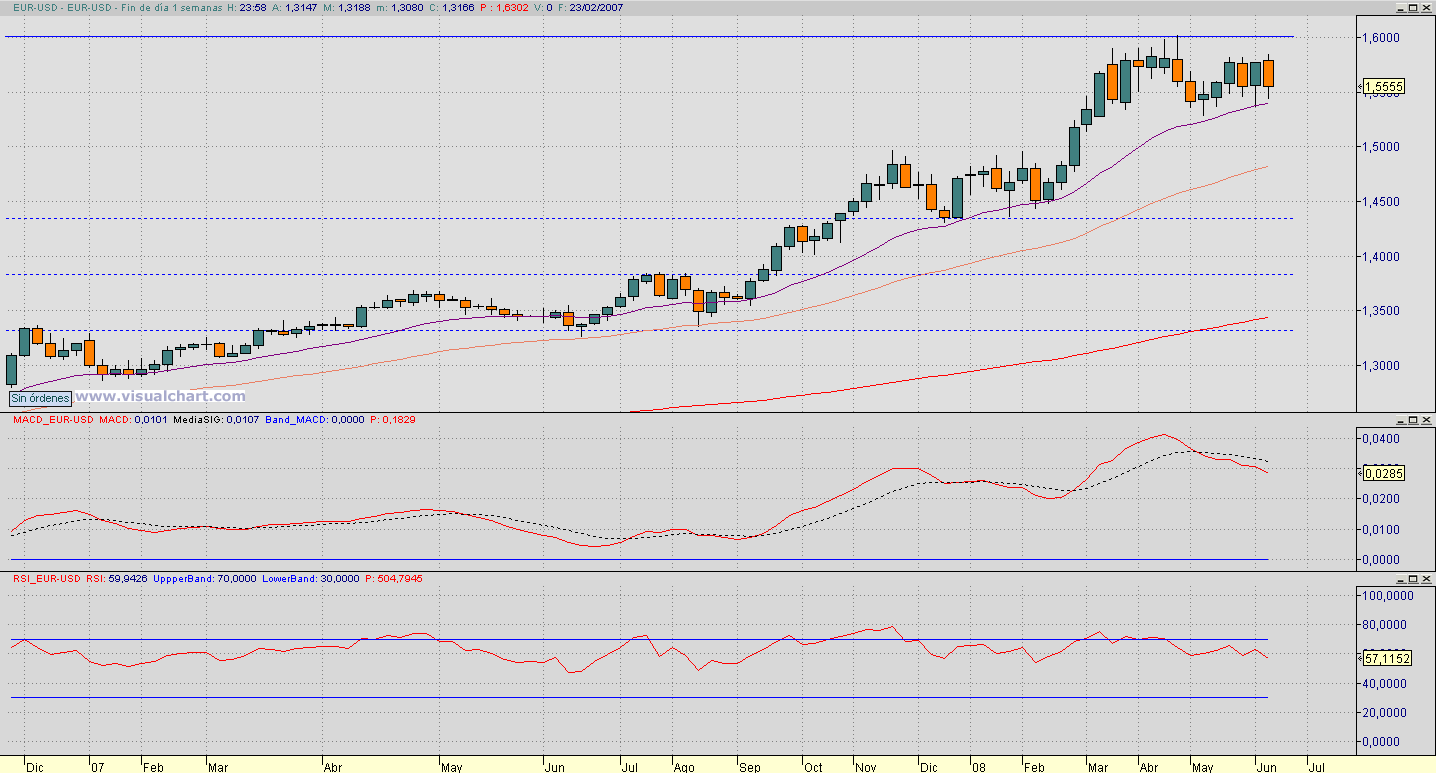Click the P: 0,1829 value in MACD header

[x=393, y=420]
